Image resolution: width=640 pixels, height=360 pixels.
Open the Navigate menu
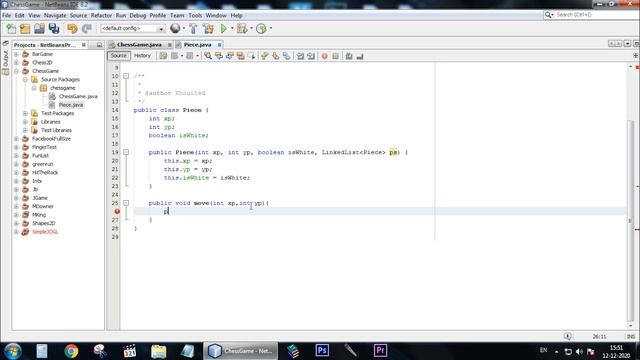(55, 15)
